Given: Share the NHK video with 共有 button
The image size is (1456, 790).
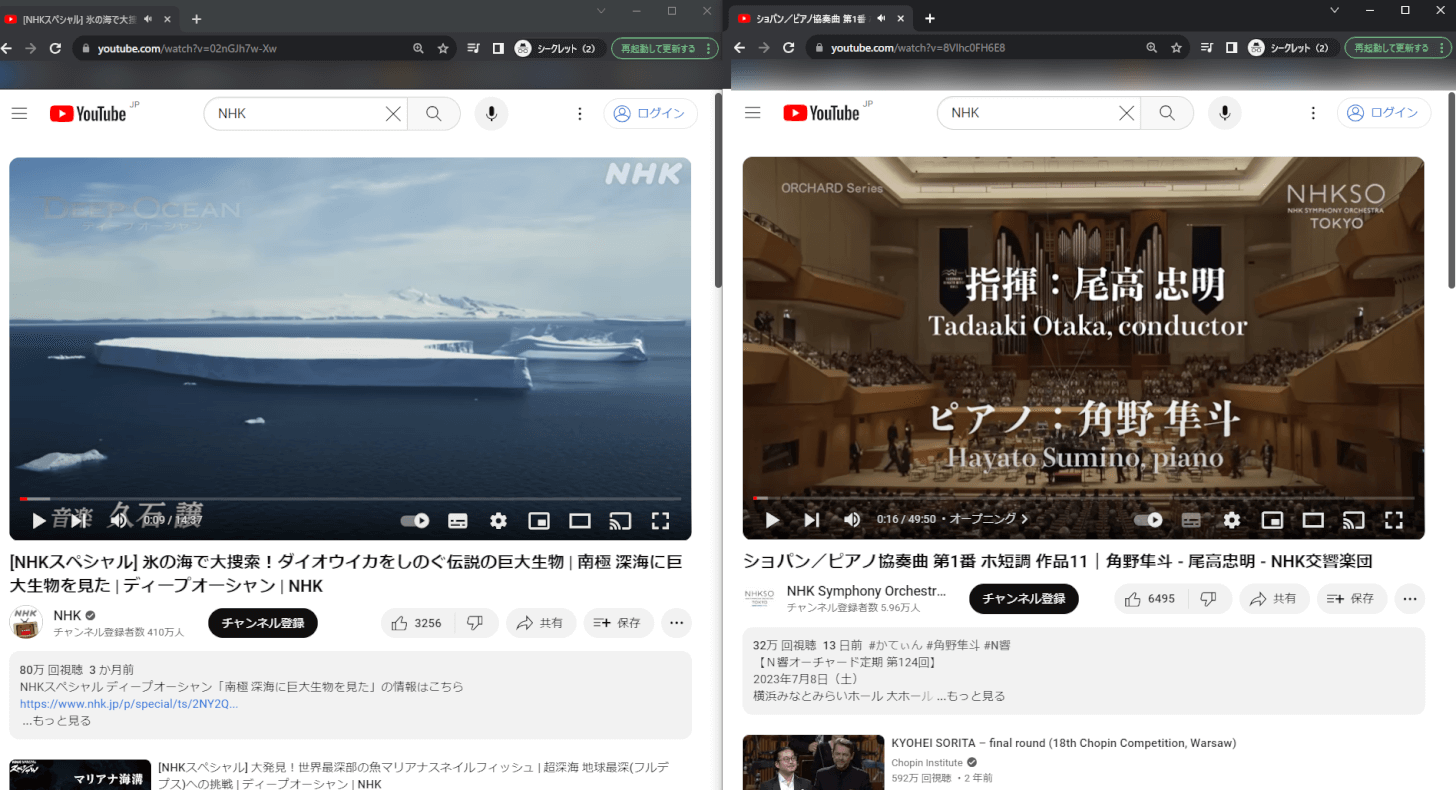Looking at the screenshot, I should (541, 622).
